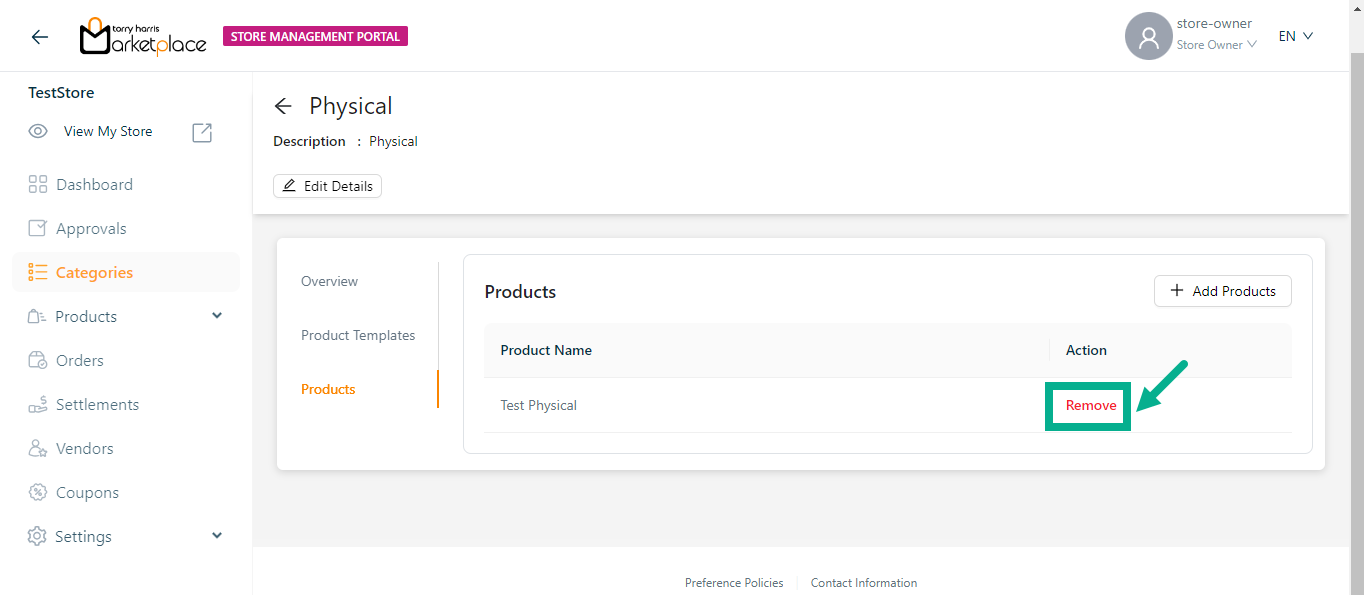The height and width of the screenshot is (595, 1364).
Task: Click the eye icon beside View My Store
Action: pyautogui.click(x=38, y=131)
